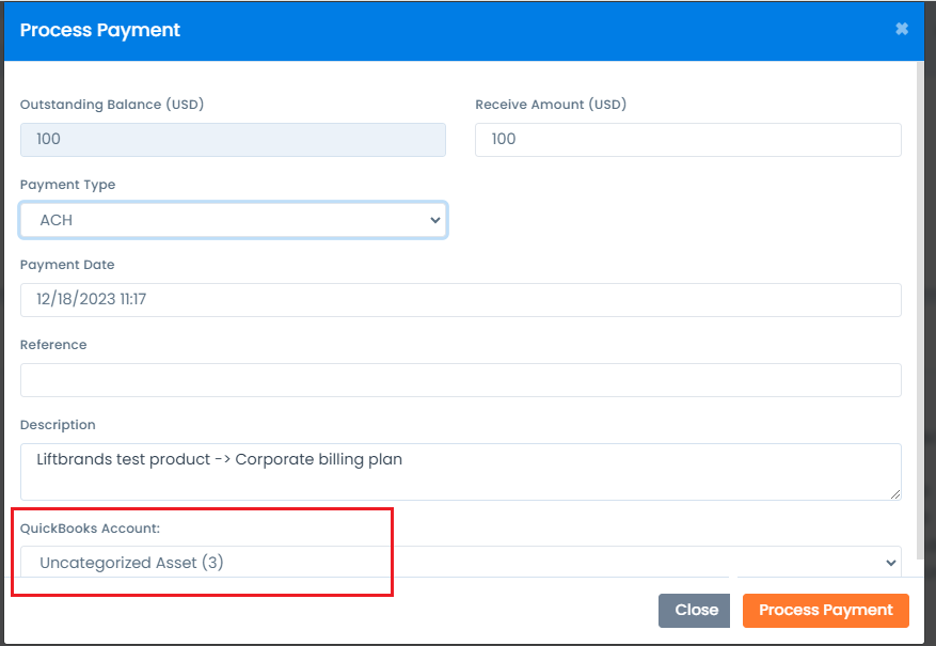Click the QuickBooks Account label
Image resolution: width=936 pixels, height=646 pixels.
tap(90, 528)
